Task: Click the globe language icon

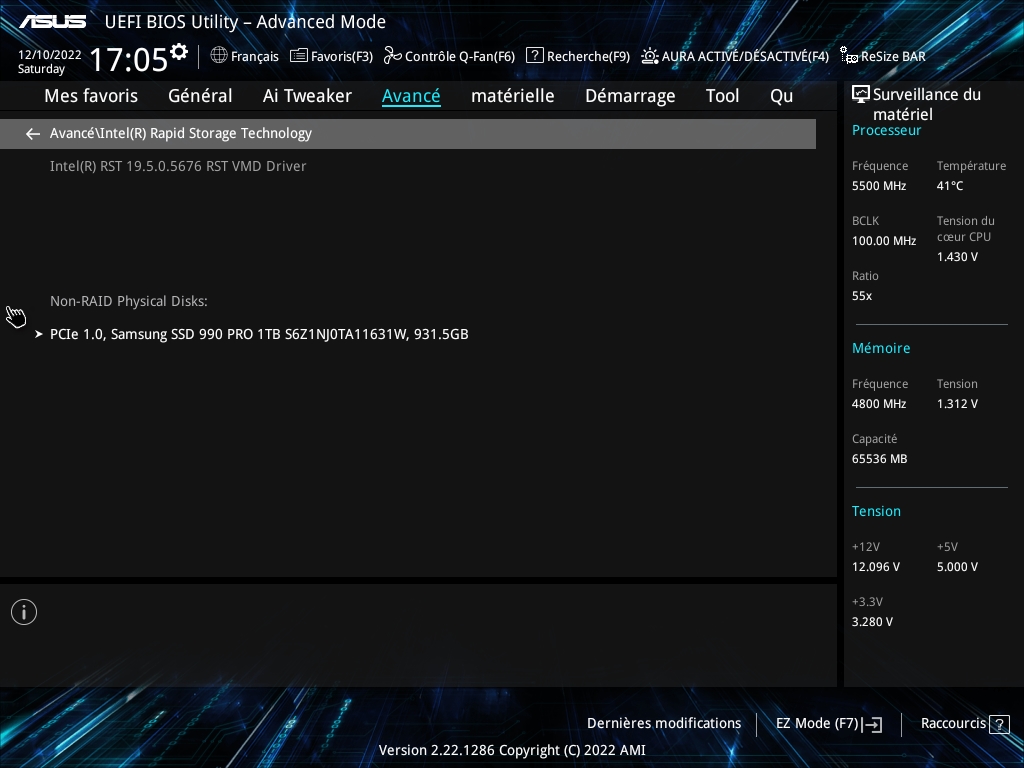Action: point(219,56)
